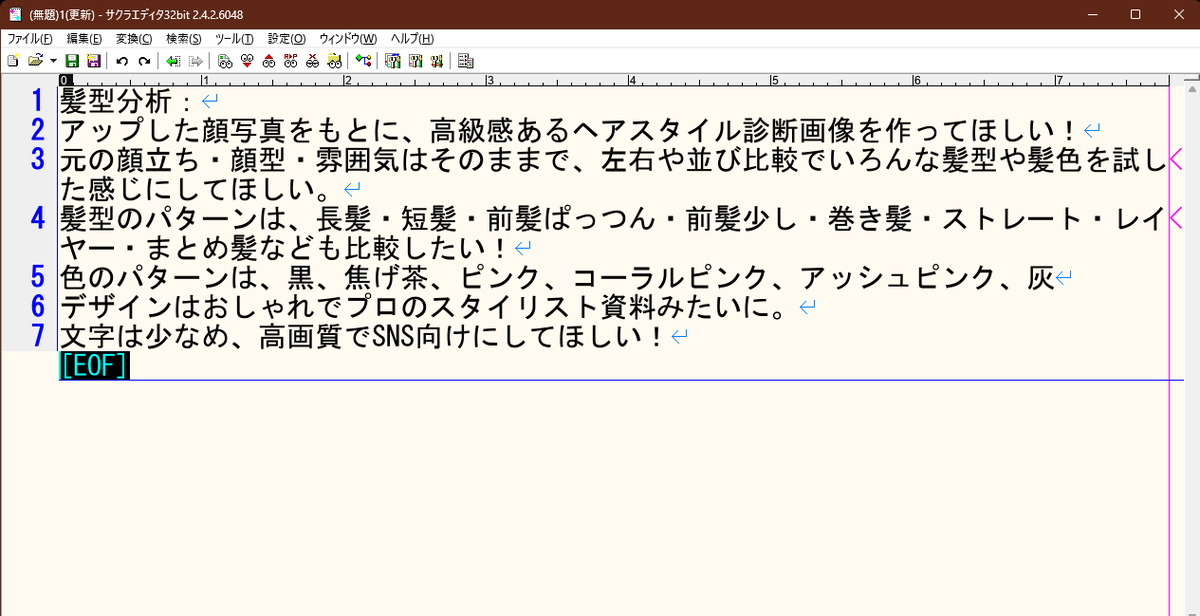
Task: Click the ruler at column mark 3
Action: tap(488, 80)
